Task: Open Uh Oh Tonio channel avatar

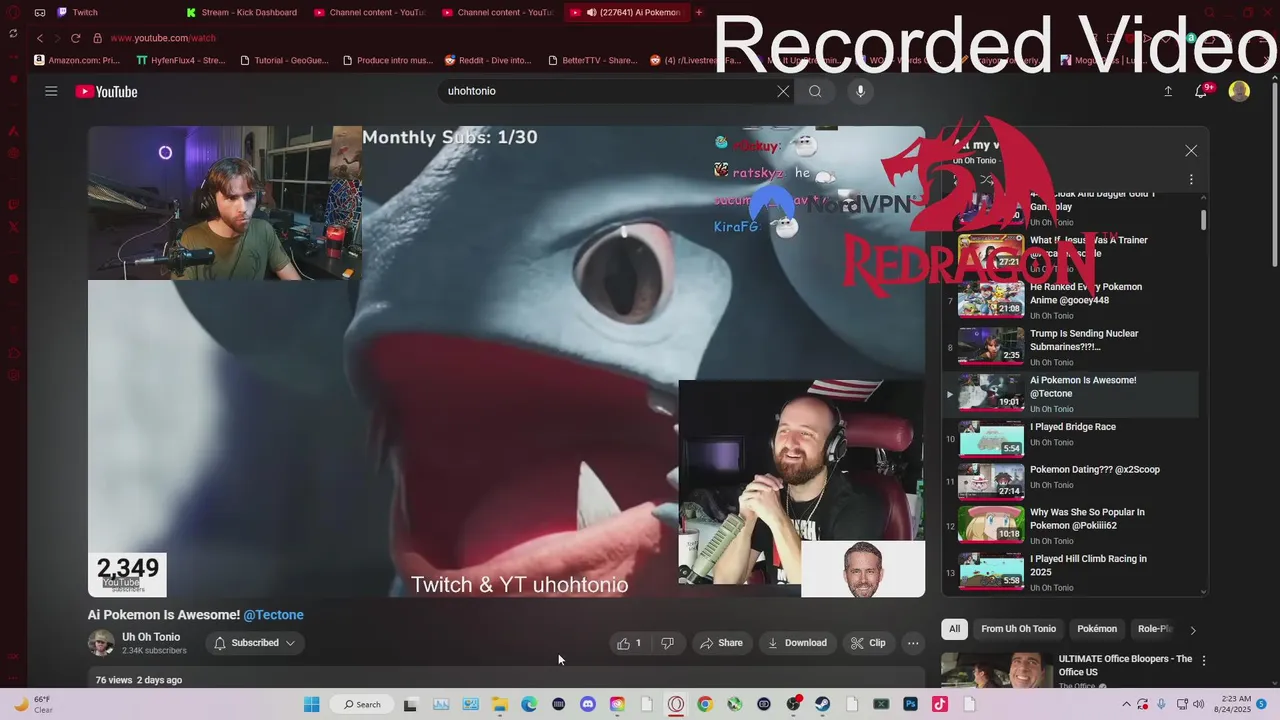Action: (101, 643)
